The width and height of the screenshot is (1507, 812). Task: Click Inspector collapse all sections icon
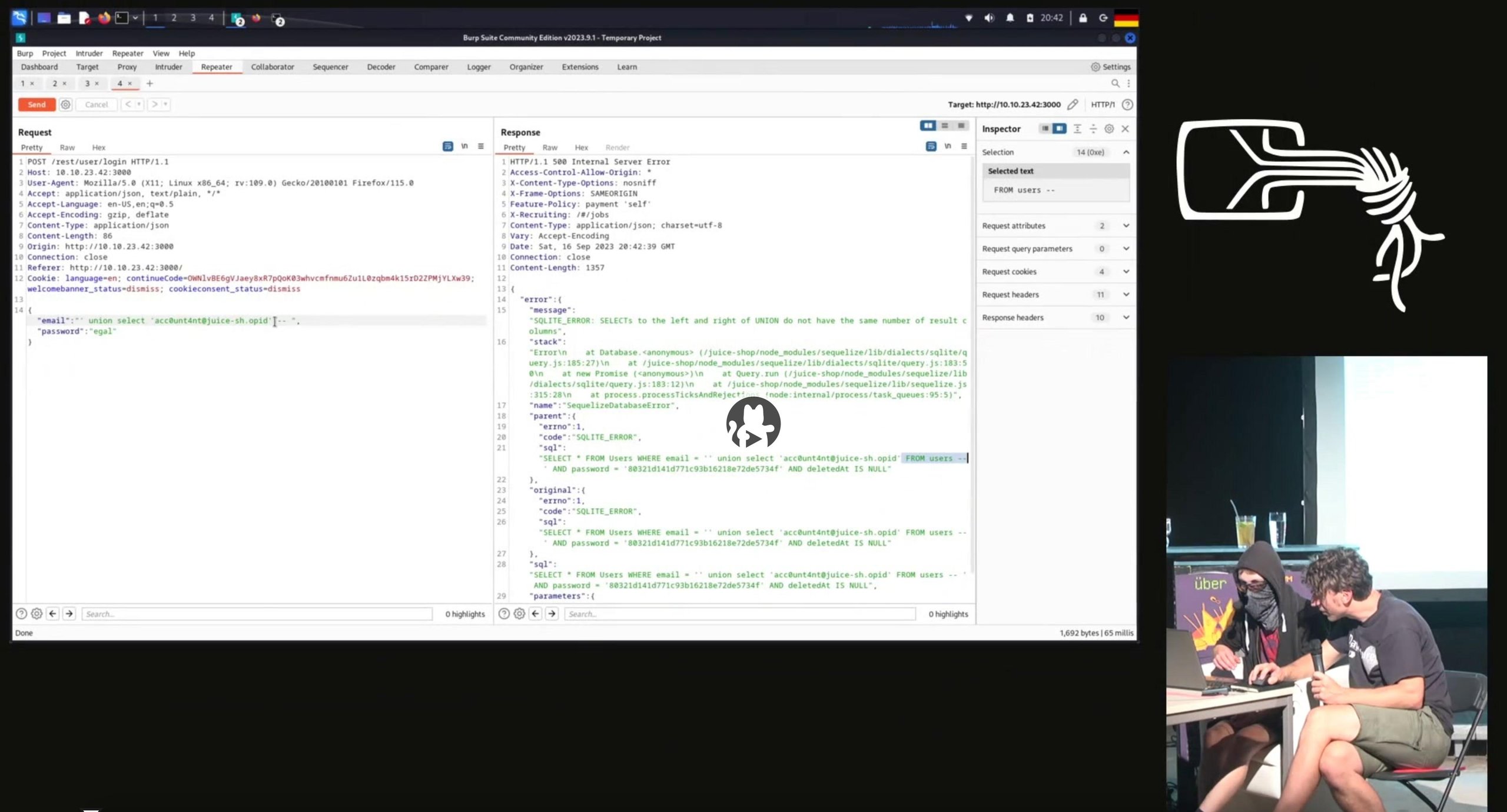(1093, 129)
